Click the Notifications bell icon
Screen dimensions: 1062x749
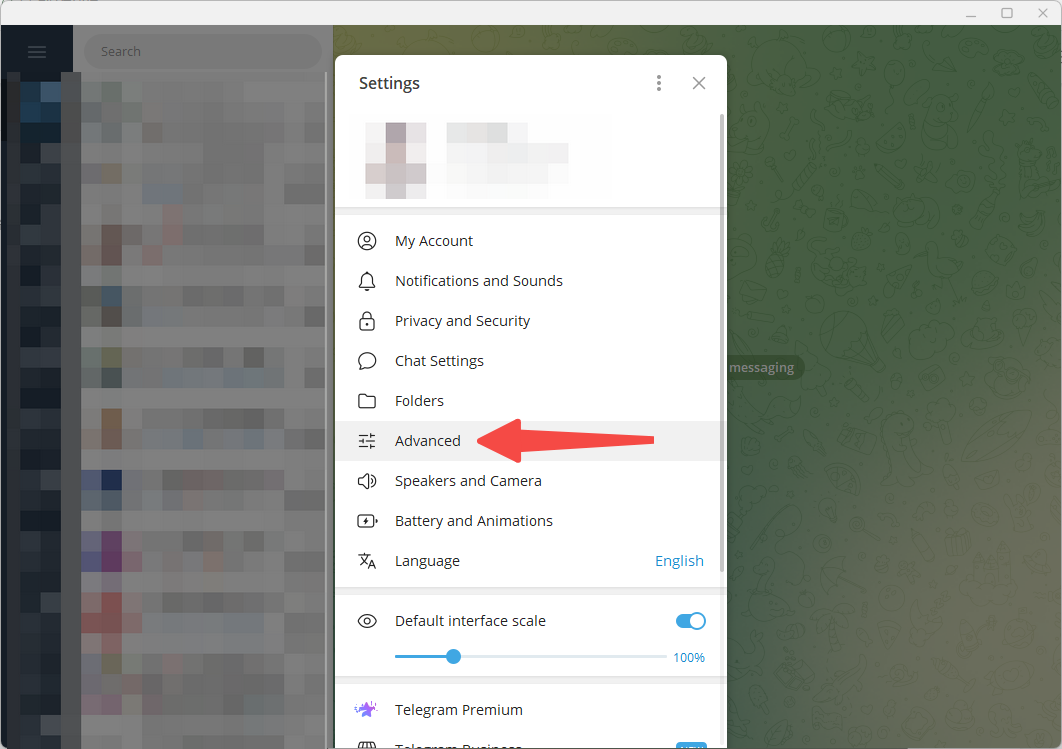[x=367, y=281]
